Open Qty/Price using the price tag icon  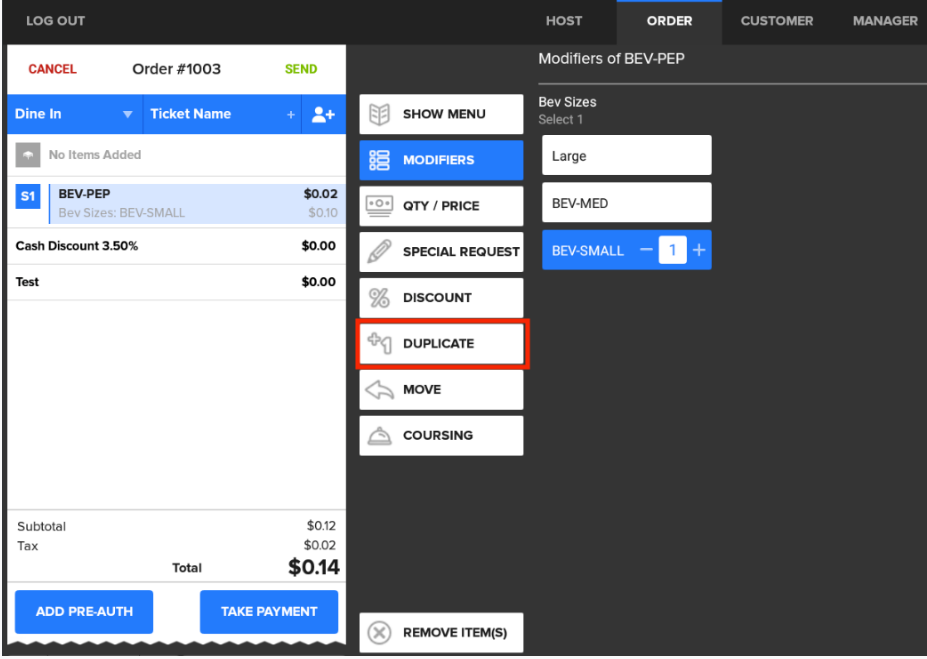pyautogui.click(x=380, y=205)
